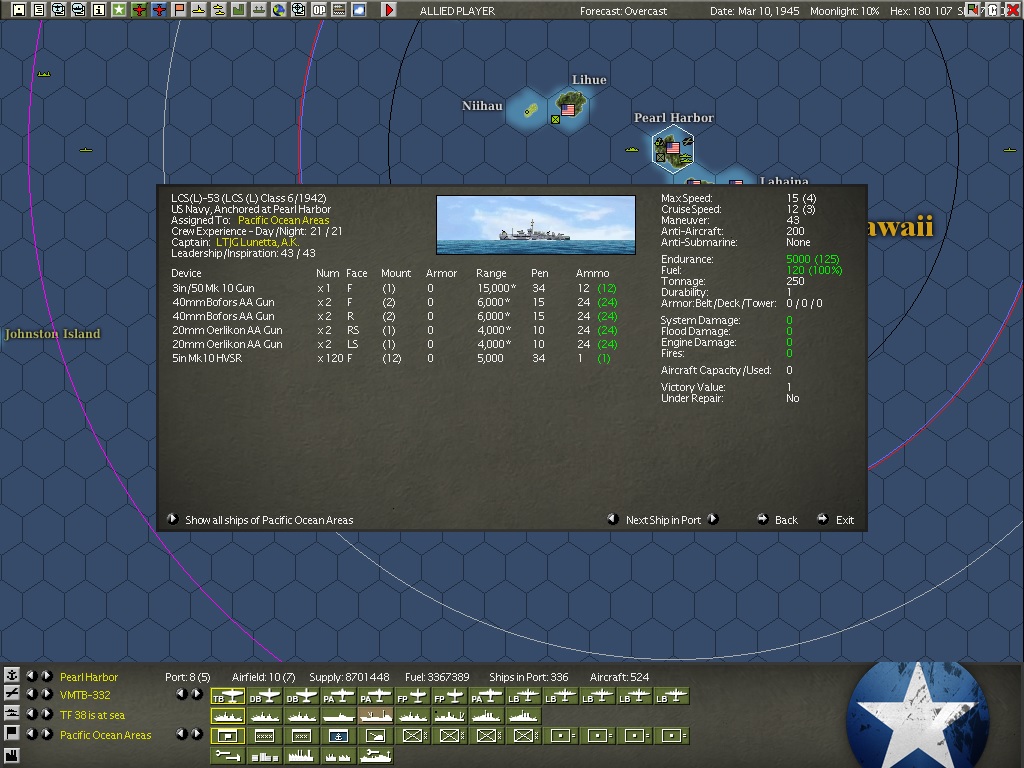Open the white star toolbar icon
Image resolution: width=1024 pixels, height=768 pixels.
pos(119,10)
